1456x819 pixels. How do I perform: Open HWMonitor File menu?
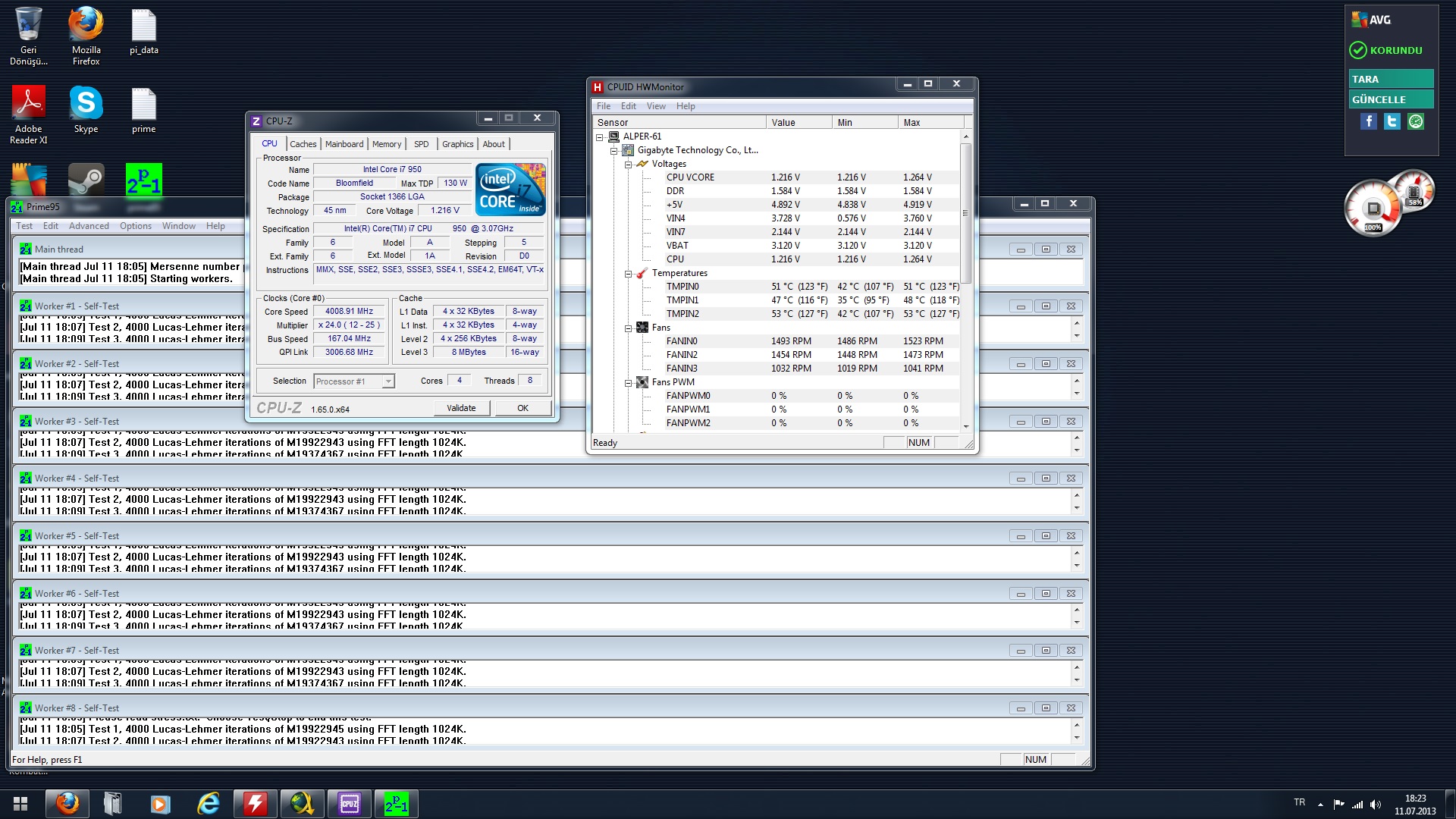(x=604, y=106)
